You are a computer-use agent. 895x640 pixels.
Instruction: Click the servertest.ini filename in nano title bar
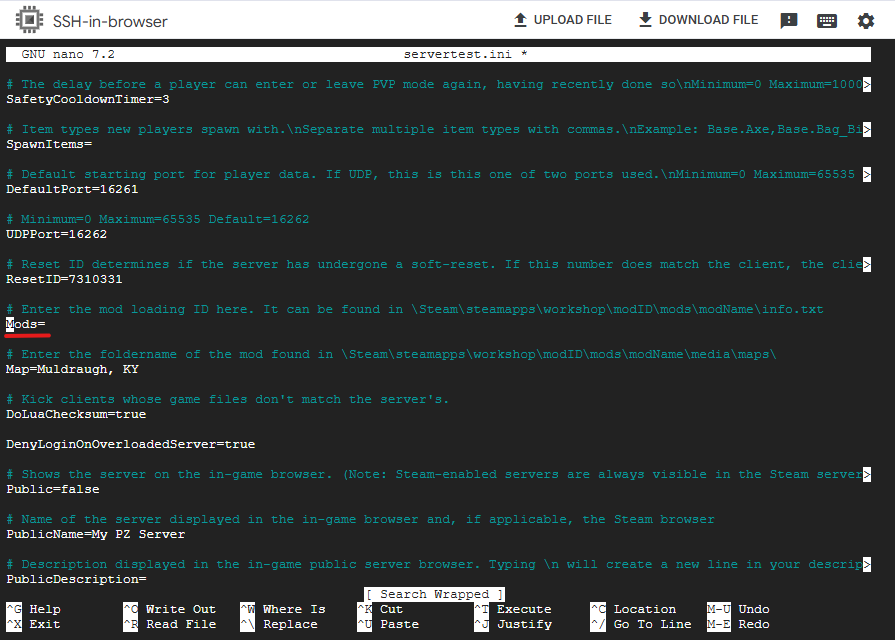click(457, 54)
